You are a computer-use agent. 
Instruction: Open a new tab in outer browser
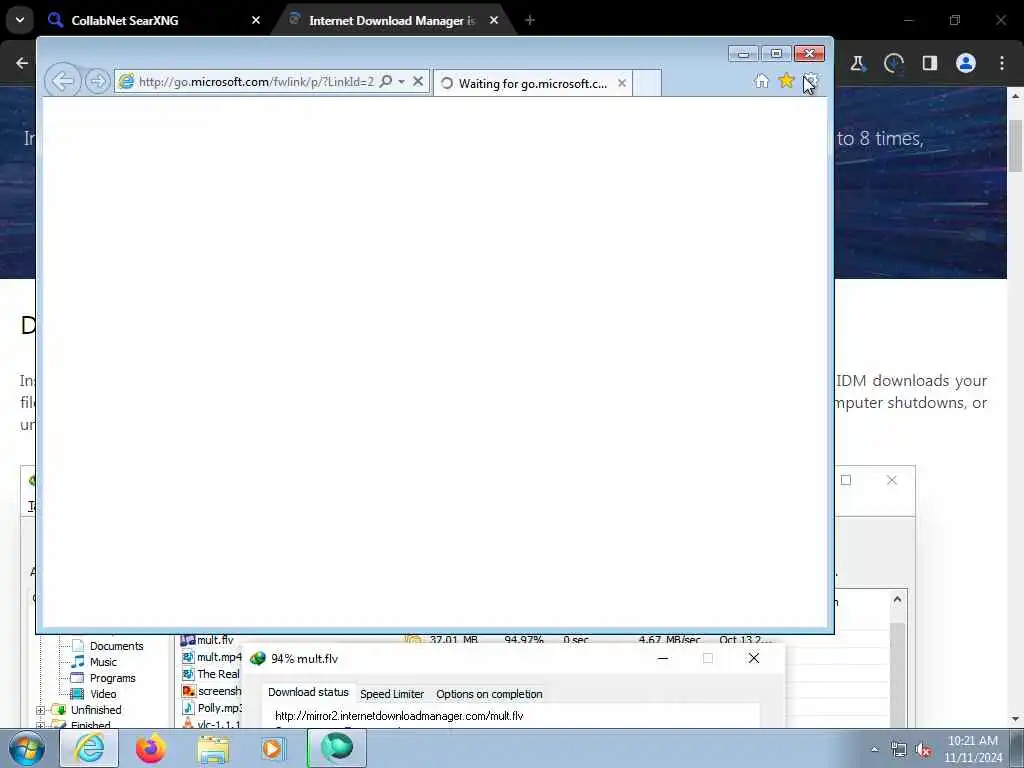coord(530,20)
